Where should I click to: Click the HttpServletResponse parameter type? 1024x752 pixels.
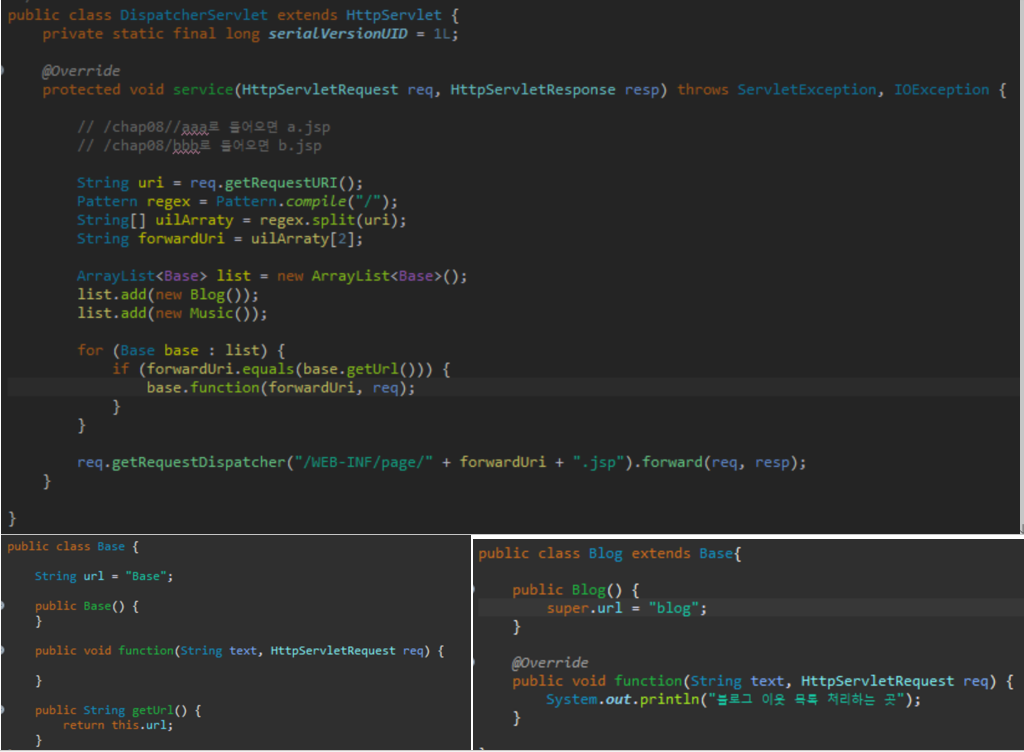click(532, 90)
